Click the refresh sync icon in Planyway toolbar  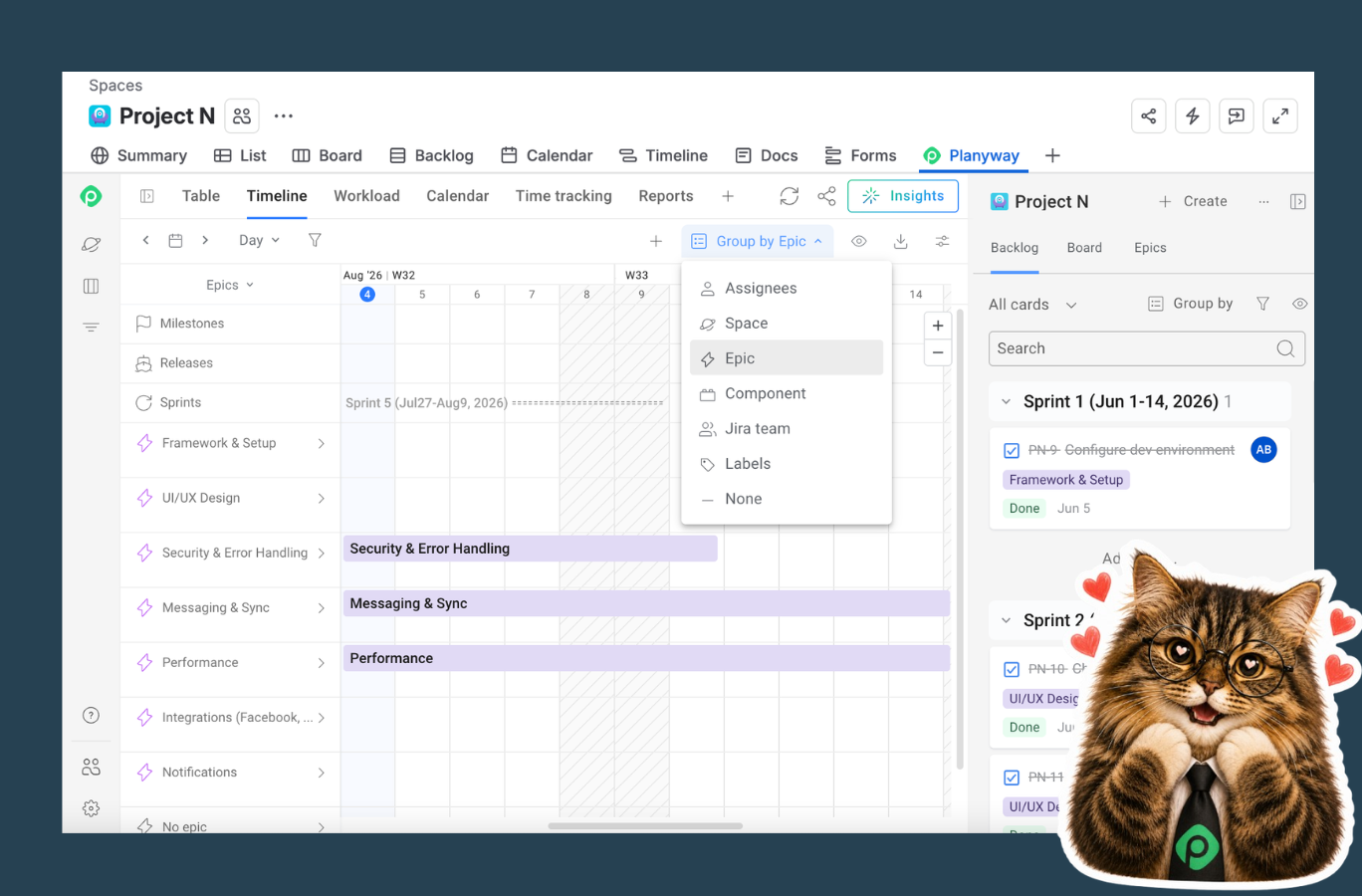coord(790,196)
